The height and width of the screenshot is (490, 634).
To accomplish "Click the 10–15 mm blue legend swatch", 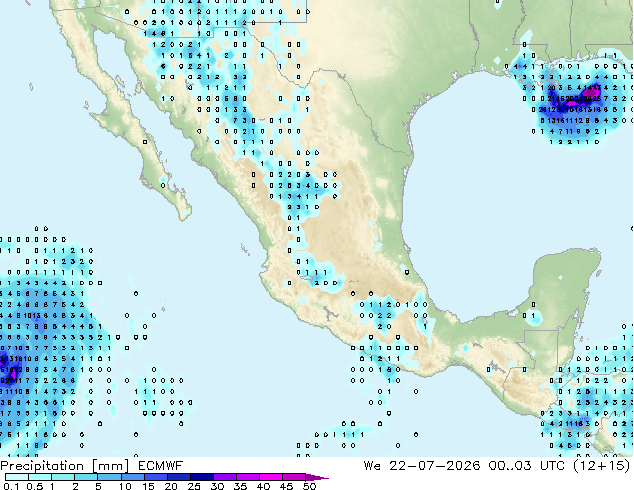I will 132,477.
